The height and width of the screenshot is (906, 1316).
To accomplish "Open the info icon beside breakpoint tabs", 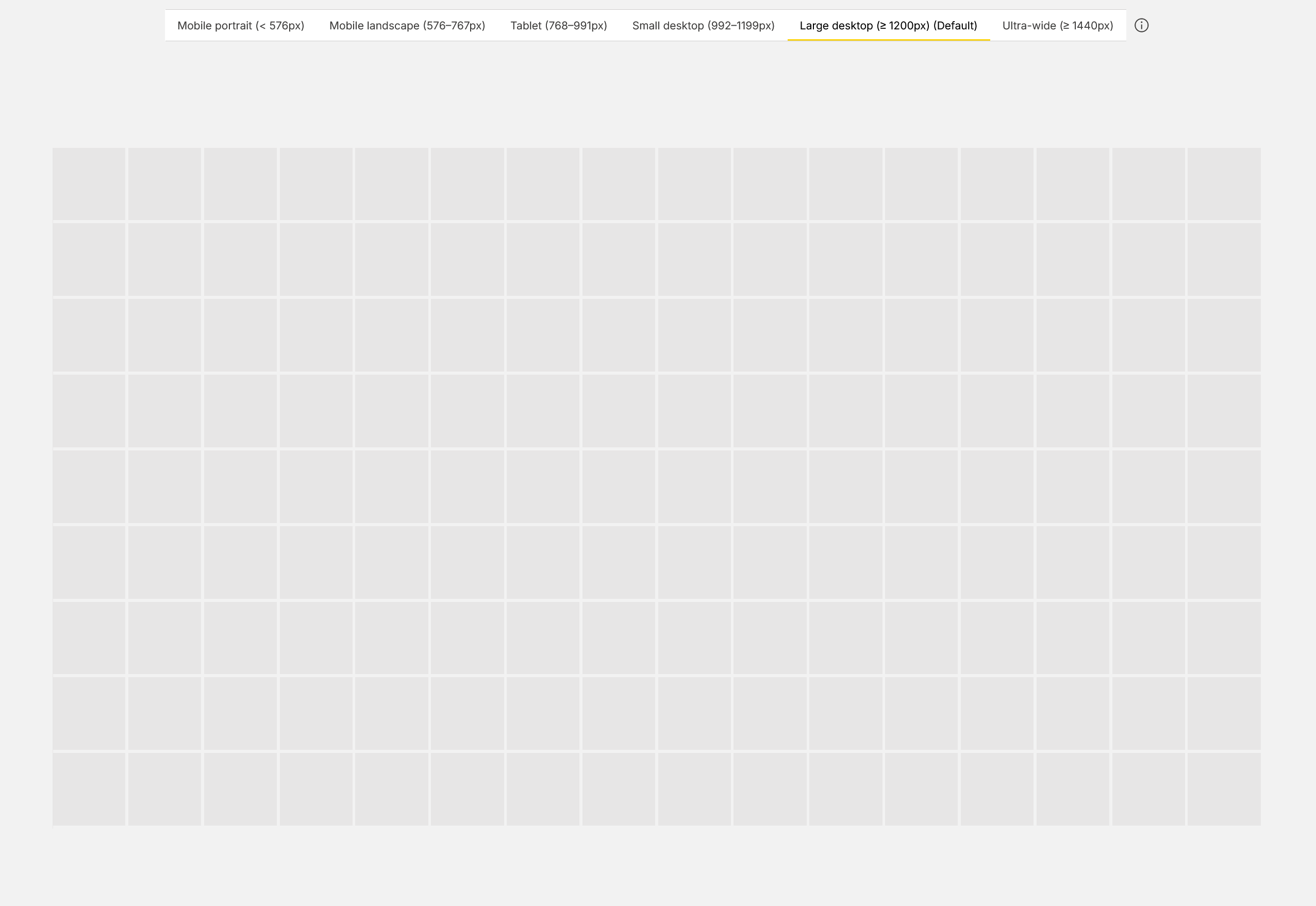I will 1141,26.
